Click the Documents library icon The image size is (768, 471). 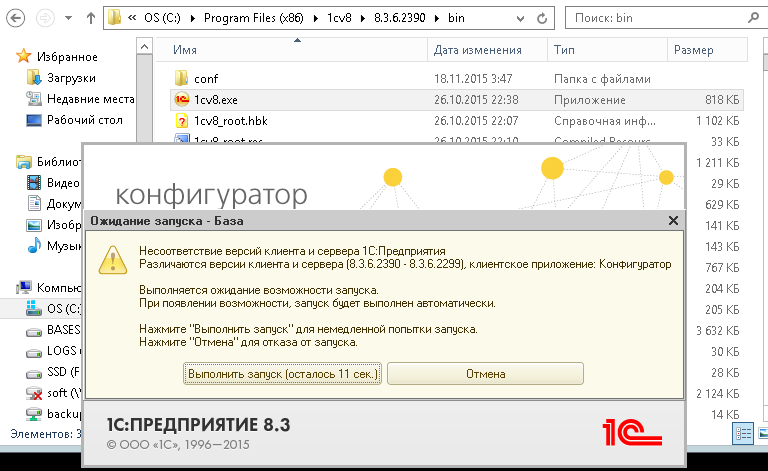(x=34, y=203)
